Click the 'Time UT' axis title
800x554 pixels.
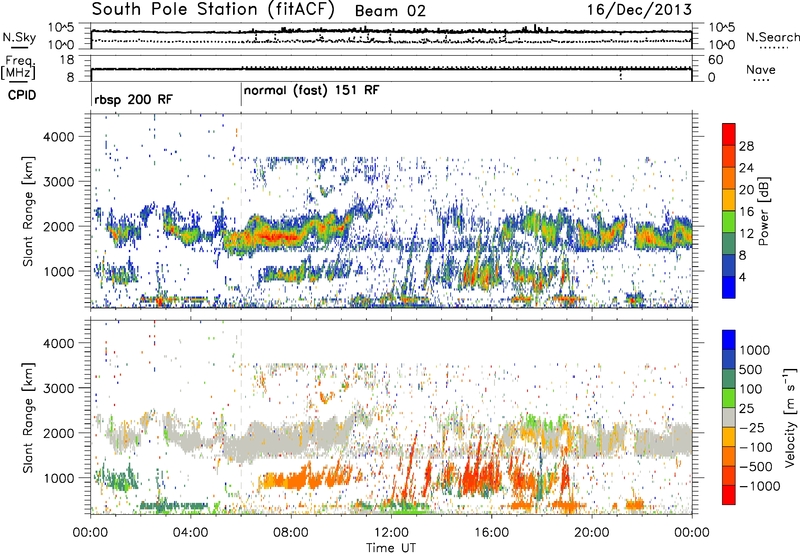click(391, 548)
